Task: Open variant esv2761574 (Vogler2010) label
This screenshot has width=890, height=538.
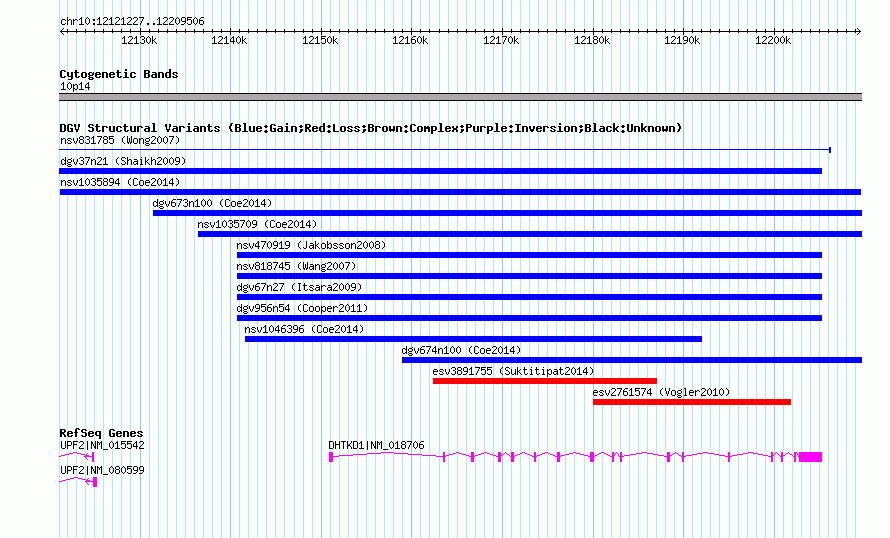Action: (x=661, y=392)
